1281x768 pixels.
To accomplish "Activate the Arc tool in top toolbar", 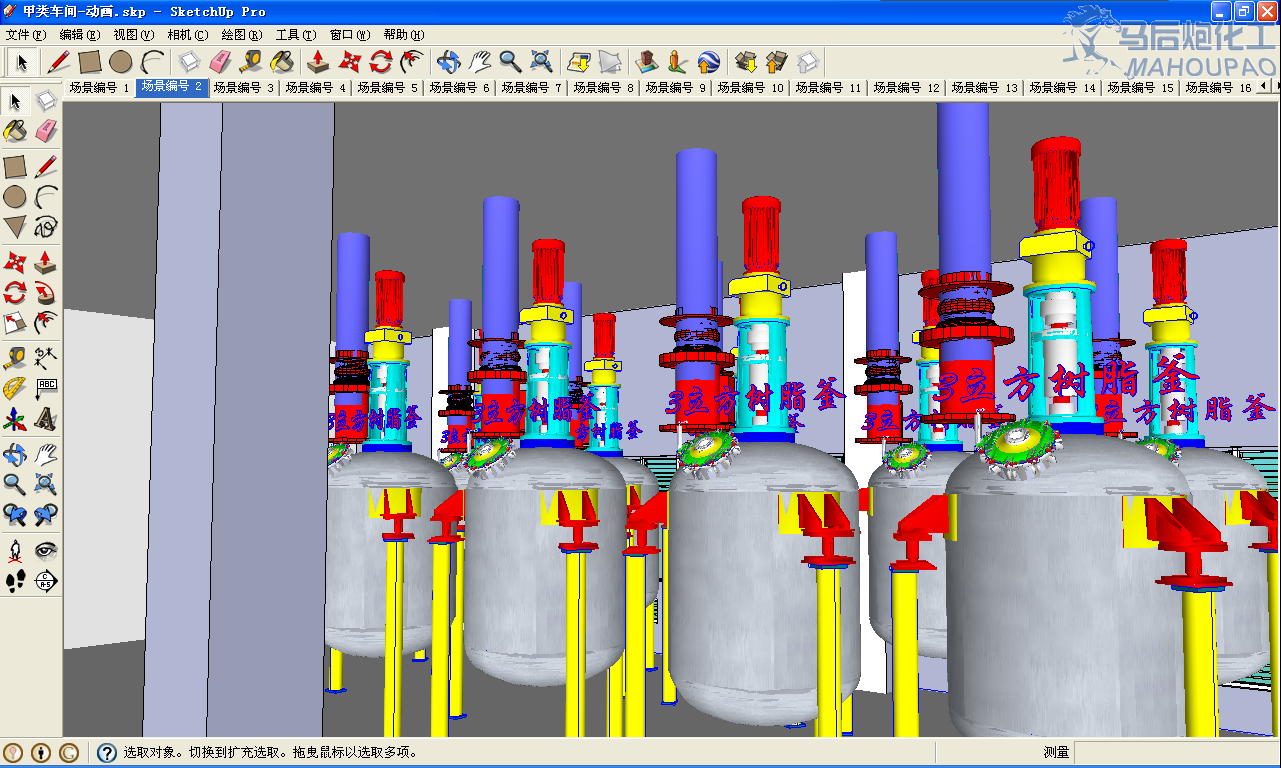I will tap(152, 62).
